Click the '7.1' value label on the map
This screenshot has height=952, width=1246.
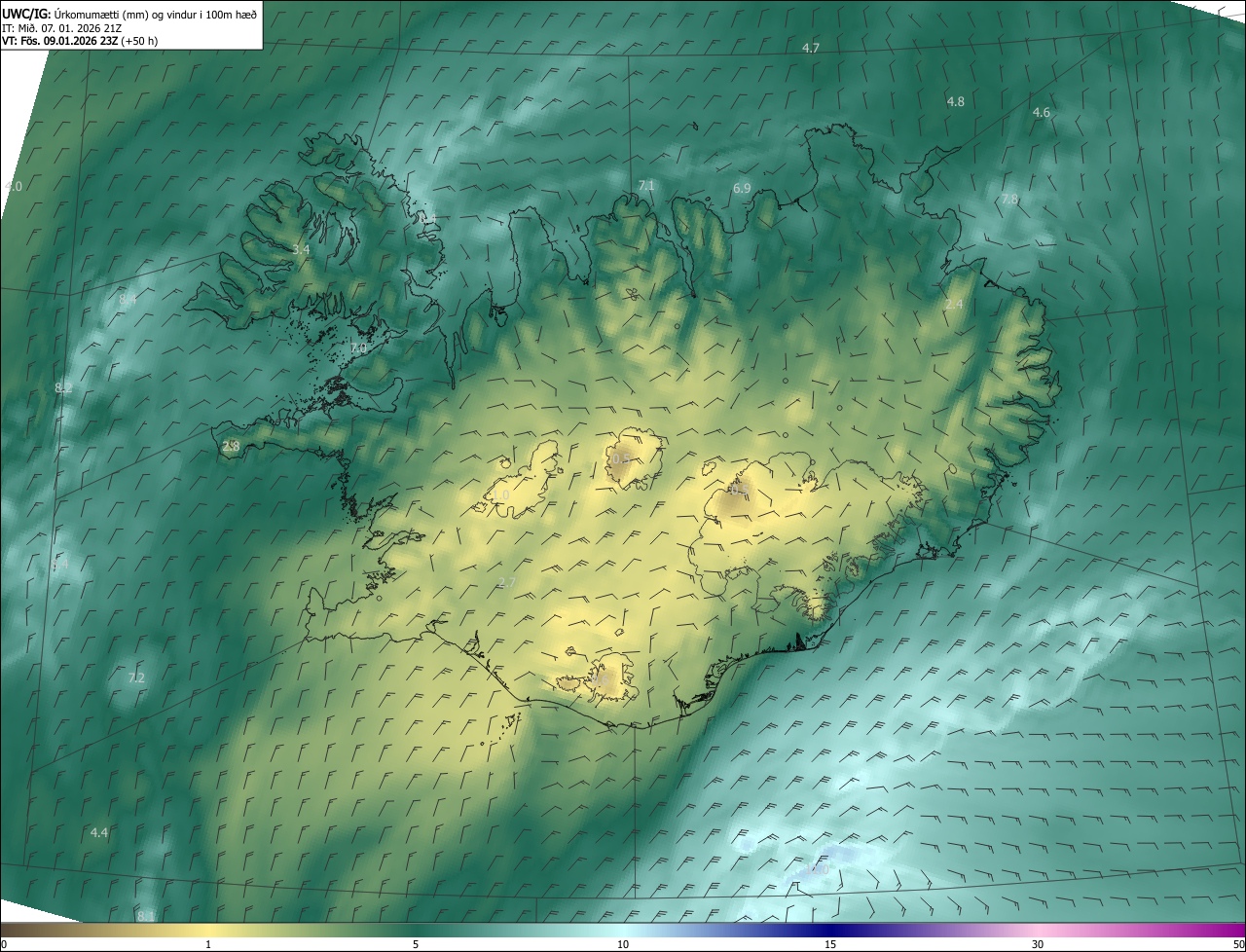click(646, 185)
